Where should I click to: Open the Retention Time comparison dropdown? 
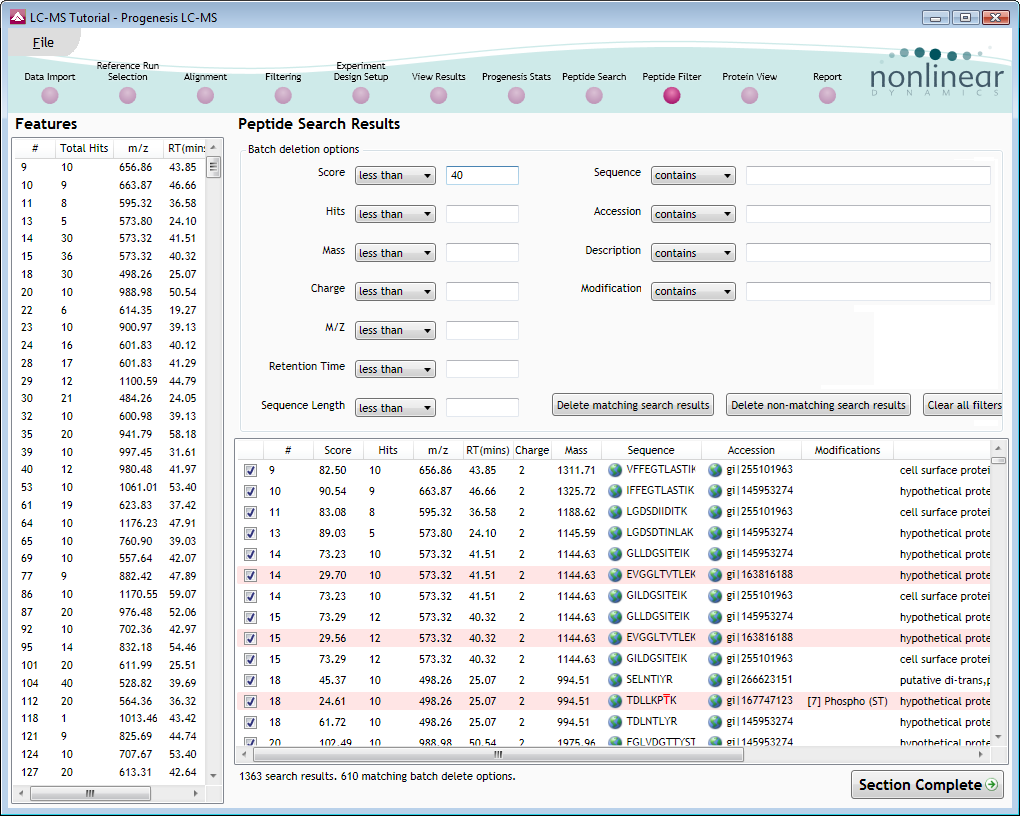coord(395,369)
